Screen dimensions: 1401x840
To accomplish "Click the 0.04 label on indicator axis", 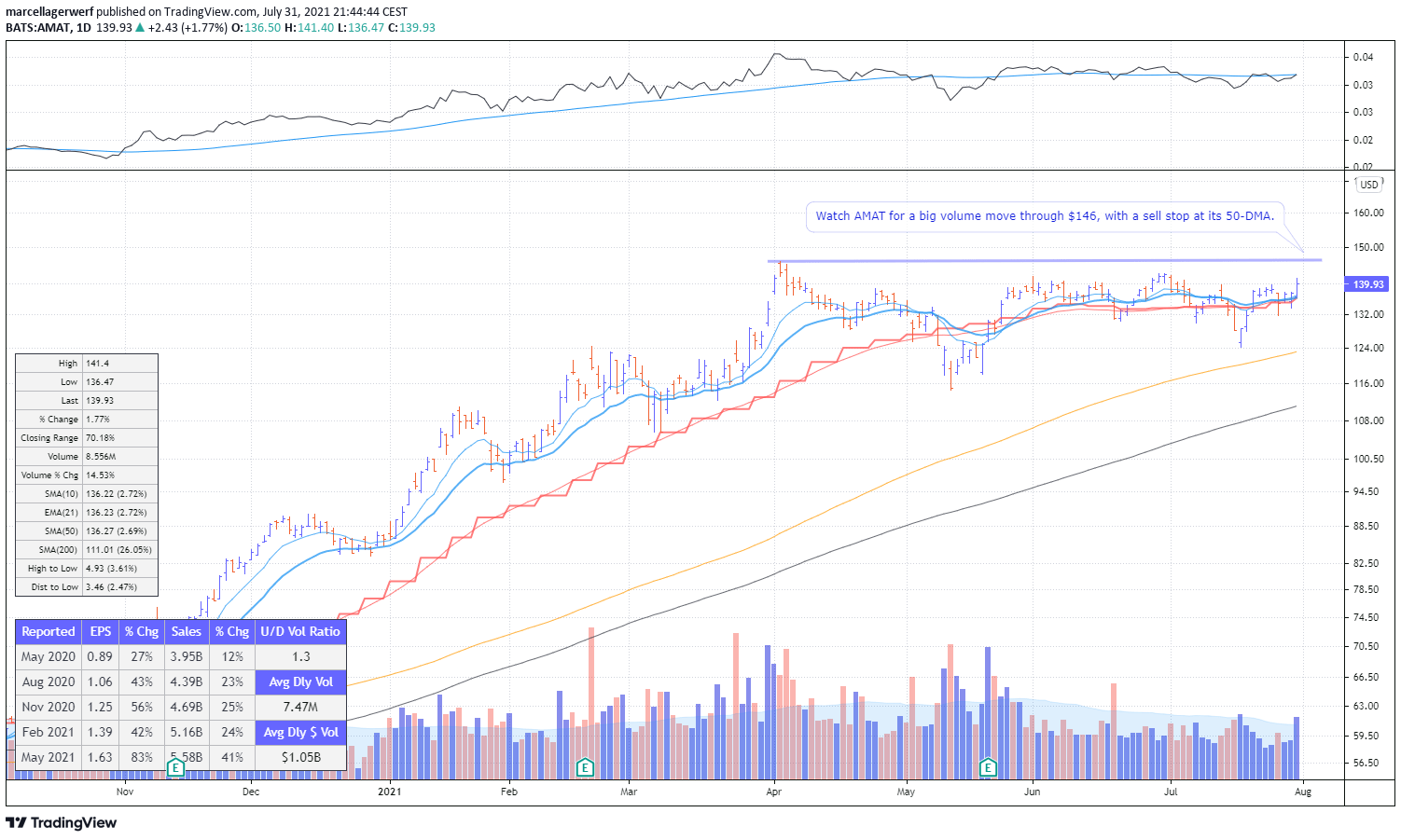I will [x=1363, y=57].
